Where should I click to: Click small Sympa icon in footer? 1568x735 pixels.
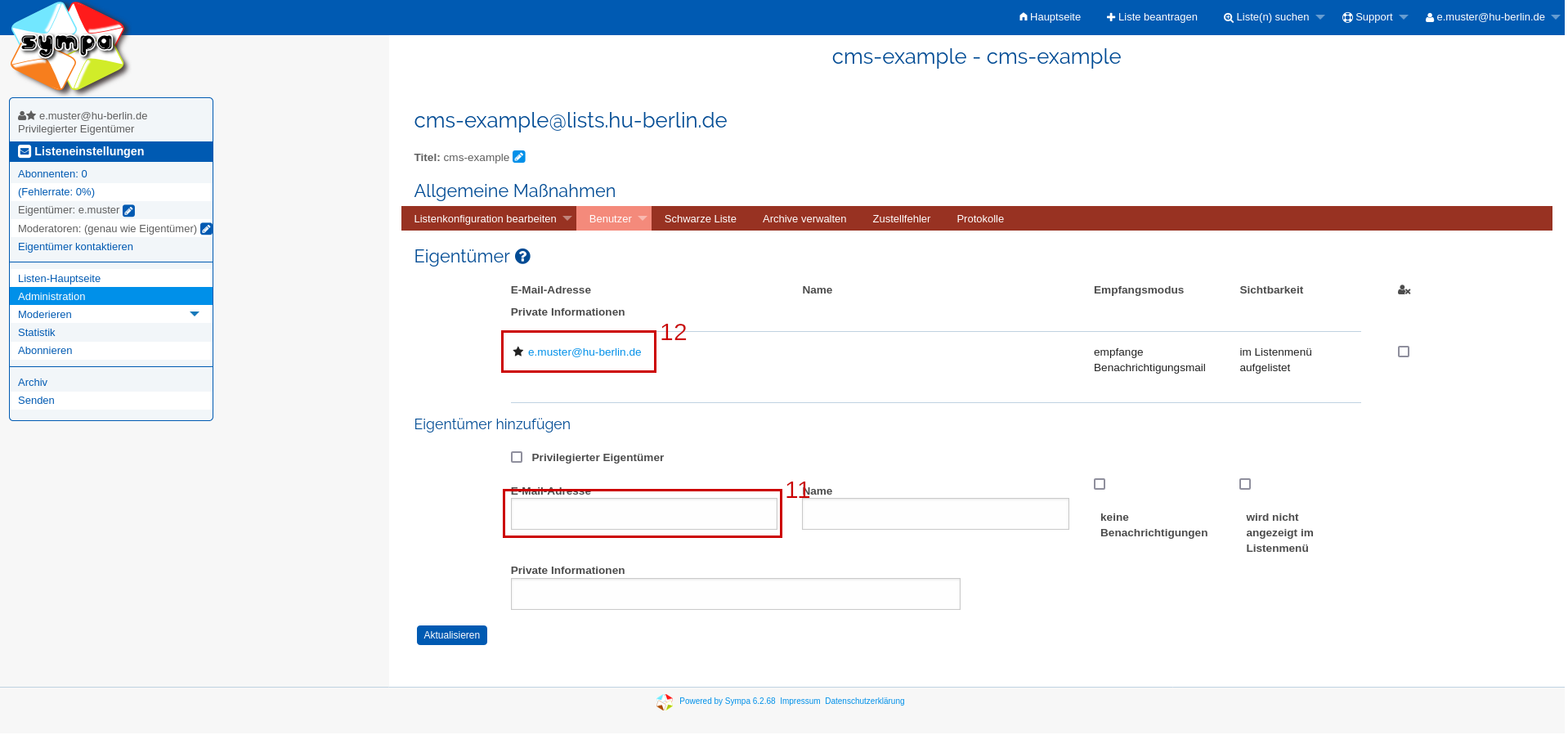point(665,701)
